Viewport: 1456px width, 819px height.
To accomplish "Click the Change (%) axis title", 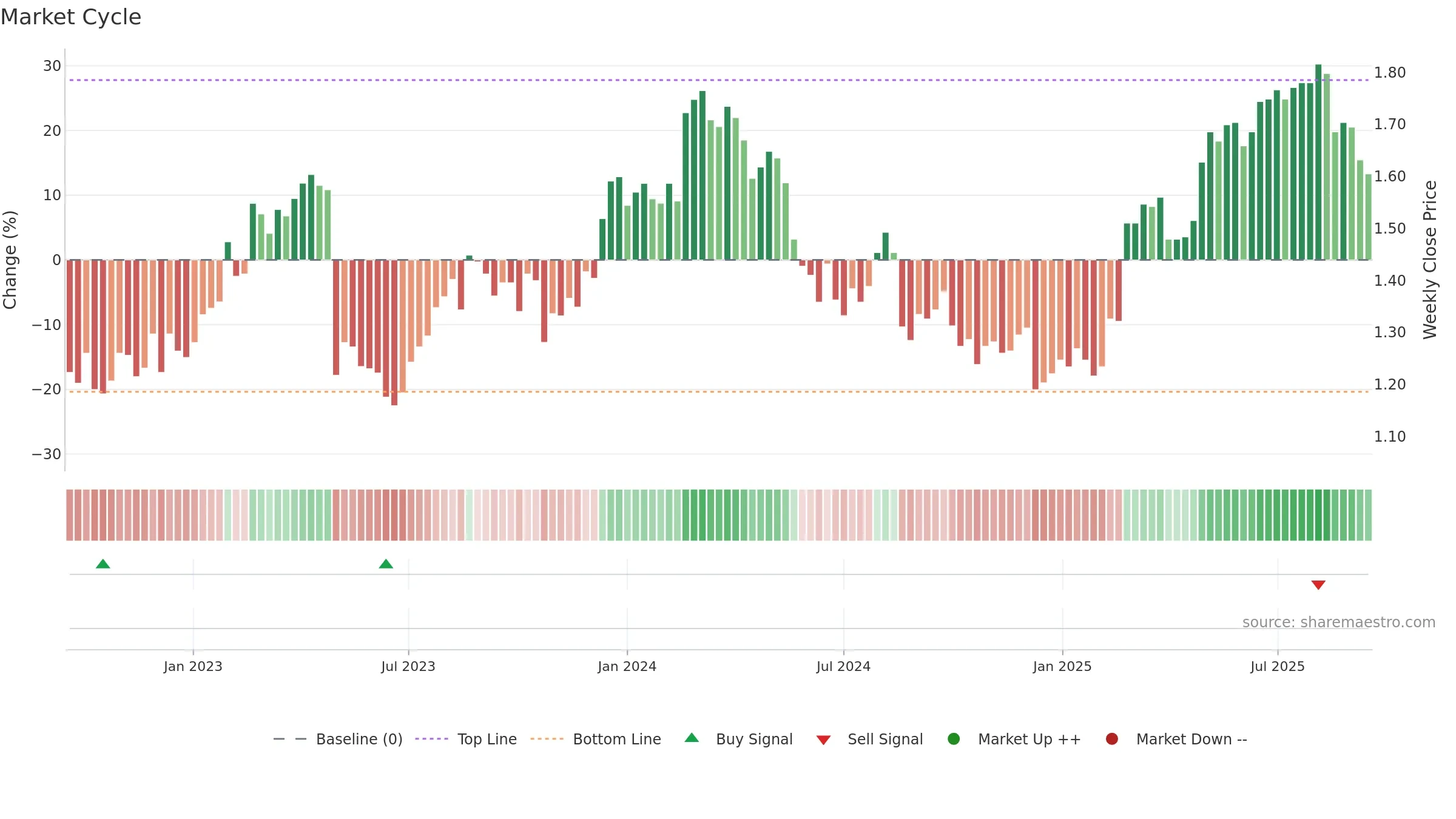I will point(10,260).
